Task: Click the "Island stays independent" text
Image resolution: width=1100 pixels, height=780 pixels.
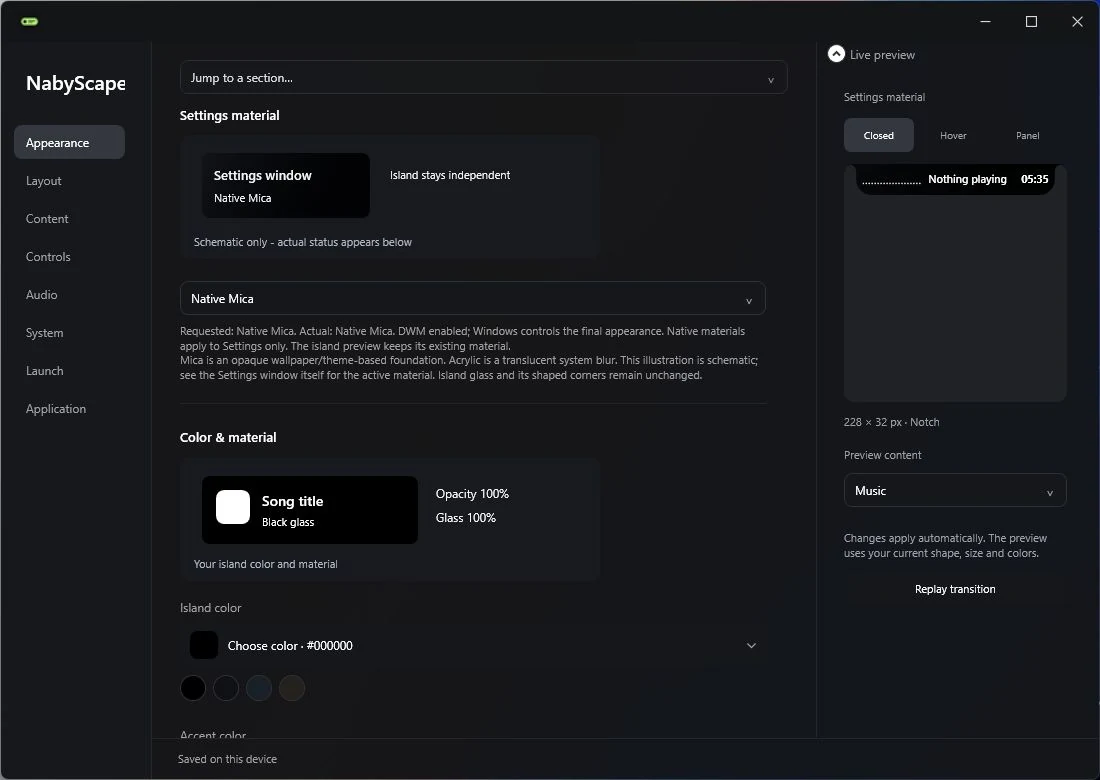Action: pos(450,175)
